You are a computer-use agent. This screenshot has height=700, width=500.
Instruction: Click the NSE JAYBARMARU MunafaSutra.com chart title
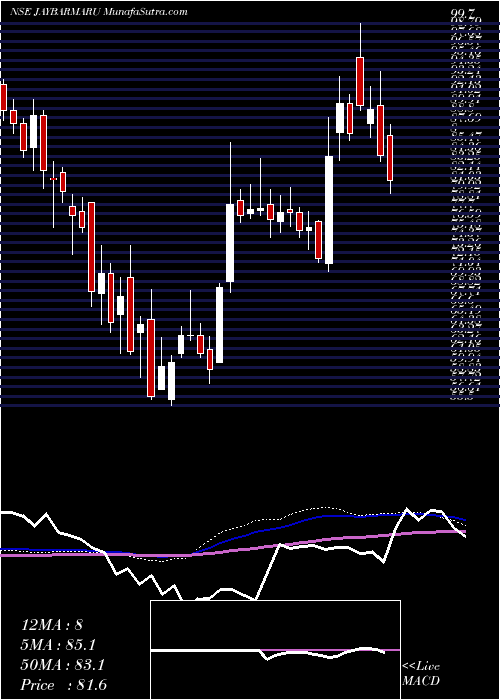pos(99,12)
